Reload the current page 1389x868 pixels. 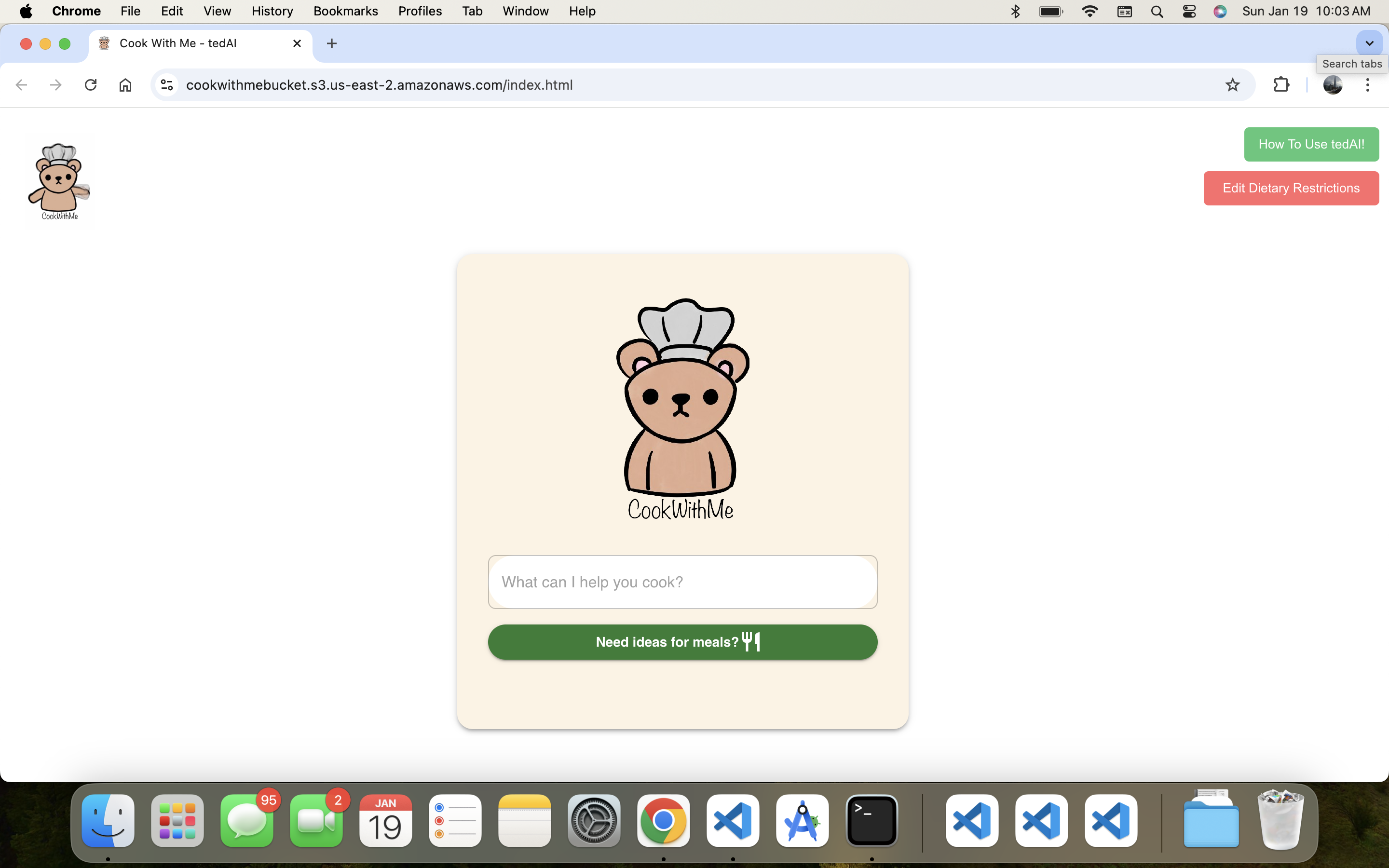point(91,84)
